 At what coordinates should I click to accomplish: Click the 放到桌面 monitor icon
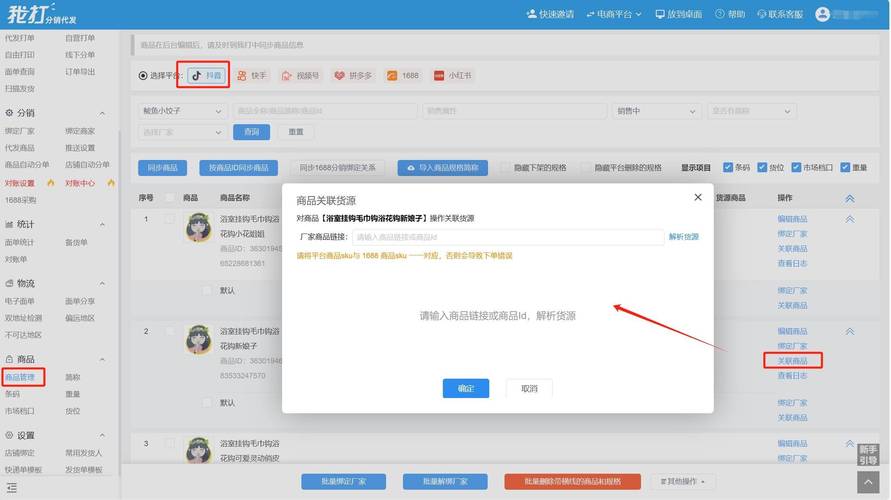[x=660, y=14]
